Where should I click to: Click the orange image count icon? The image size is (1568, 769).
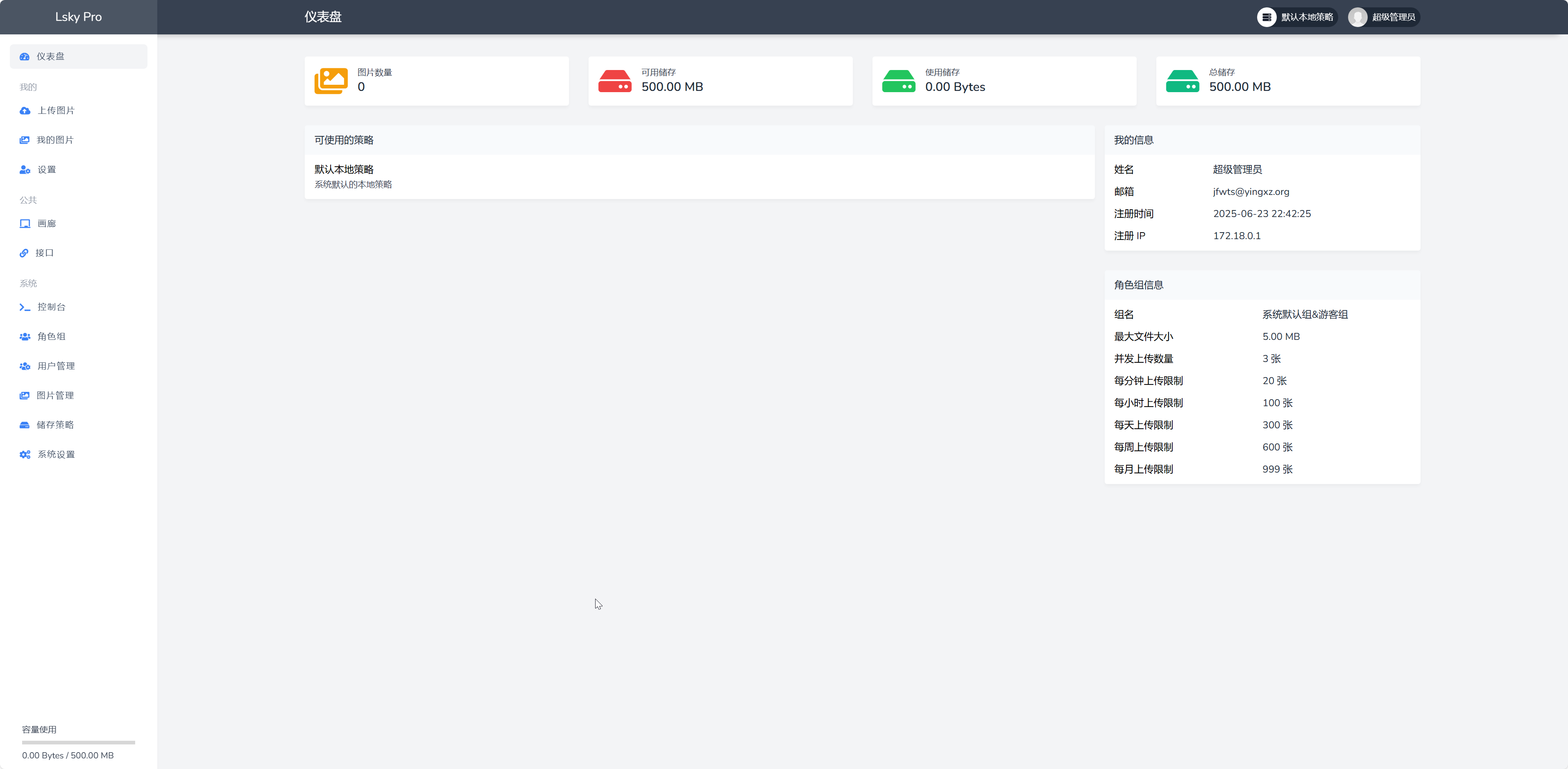[331, 81]
